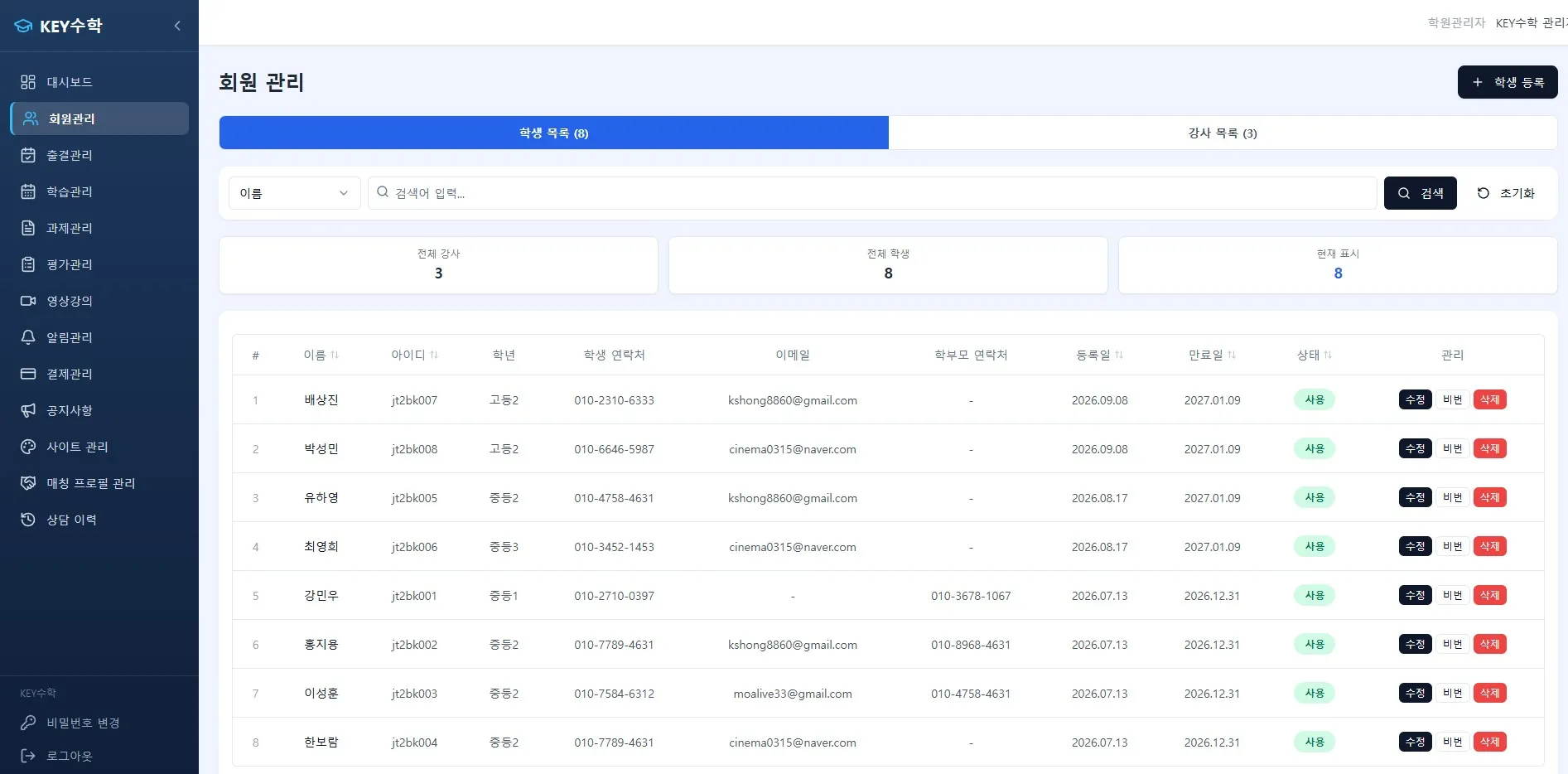1568x774 pixels.
Task: Click the 사용 status badge for 최영희
Action: tap(1315, 546)
